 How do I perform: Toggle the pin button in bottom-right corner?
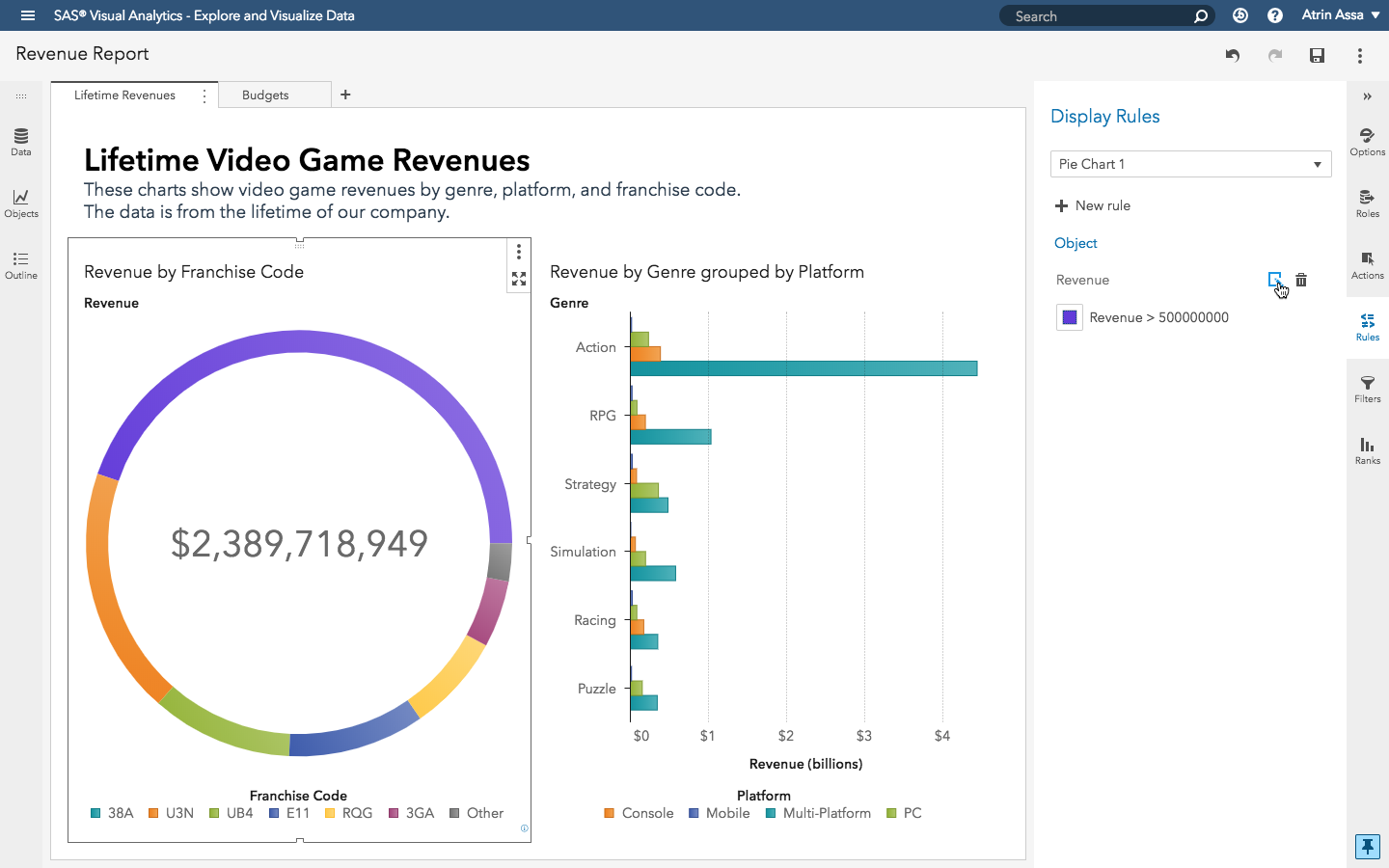(1367, 846)
